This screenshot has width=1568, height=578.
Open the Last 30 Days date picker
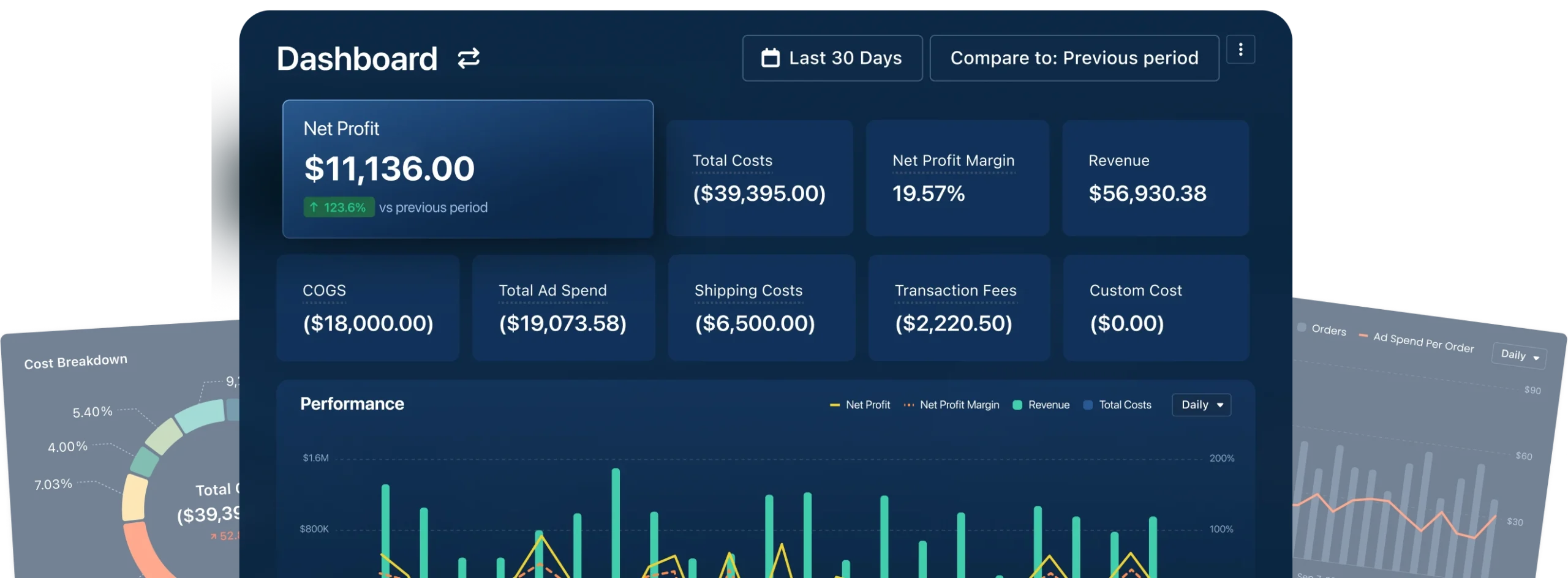pyautogui.click(x=832, y=58)
